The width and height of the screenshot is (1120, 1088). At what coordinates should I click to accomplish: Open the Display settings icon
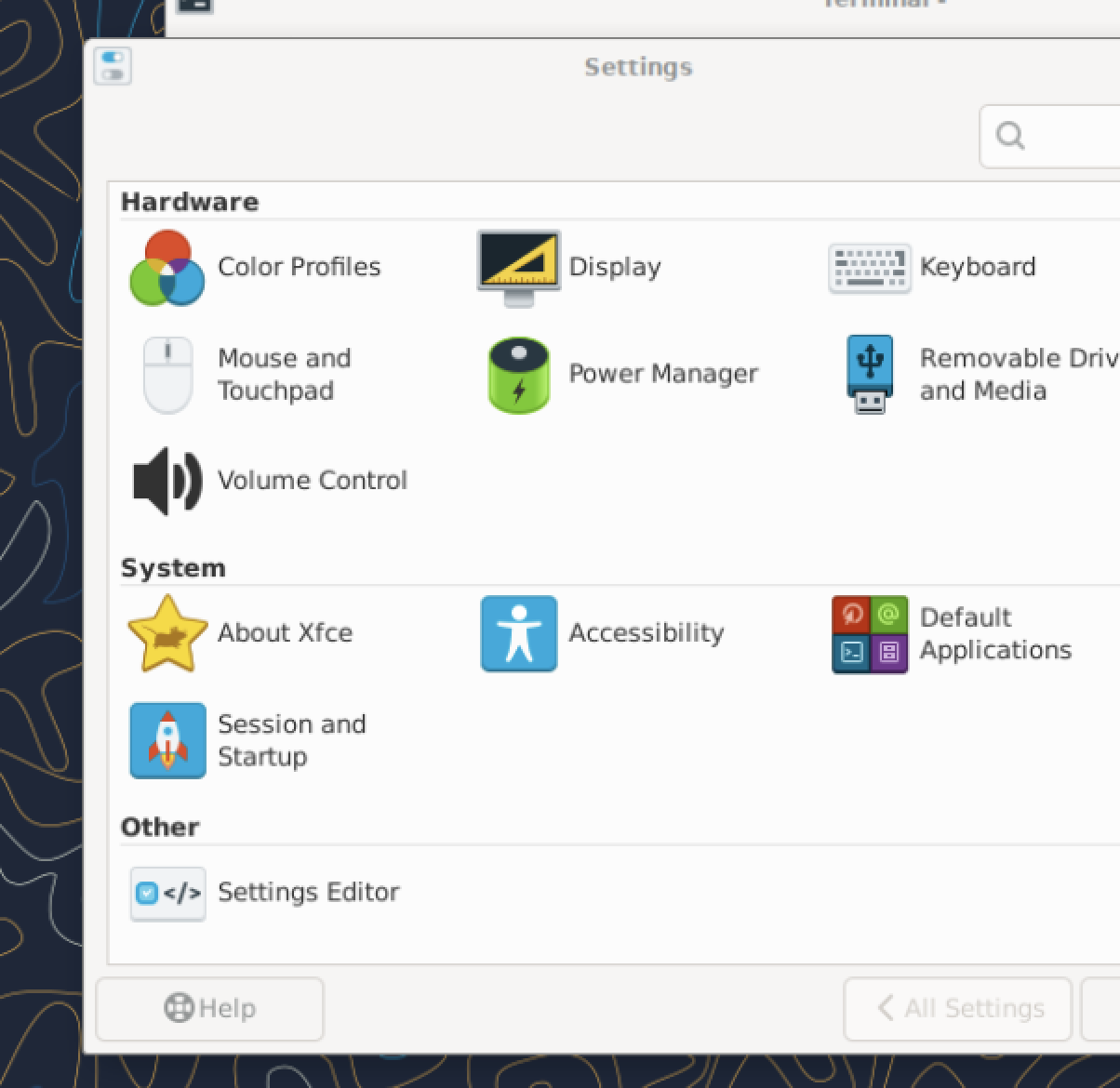coord(518,268)
